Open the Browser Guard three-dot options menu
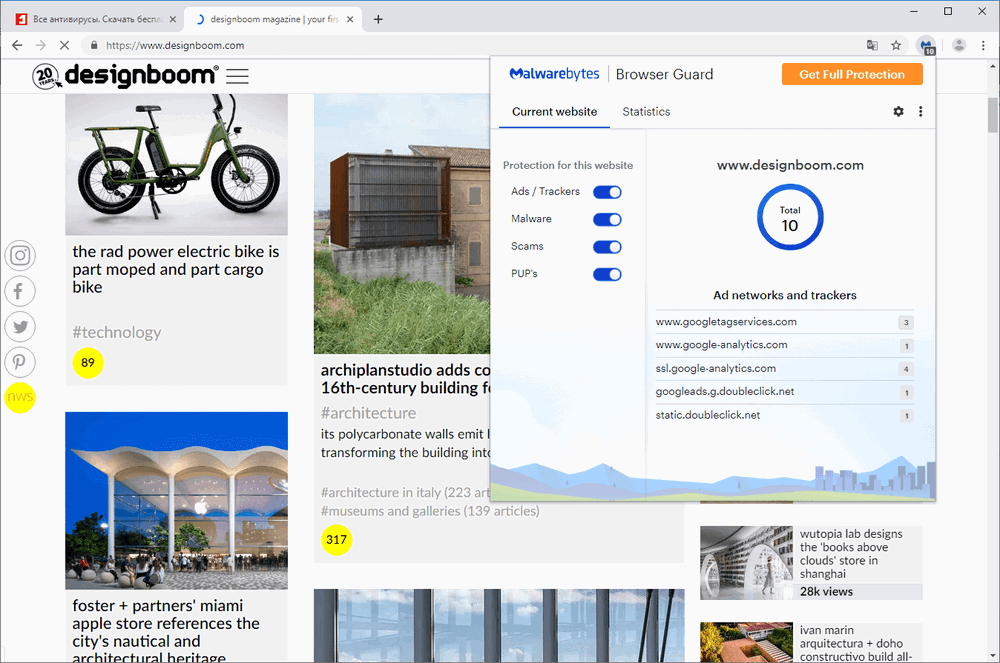Viewport: 1000px width, 663px height. (921, 112)
